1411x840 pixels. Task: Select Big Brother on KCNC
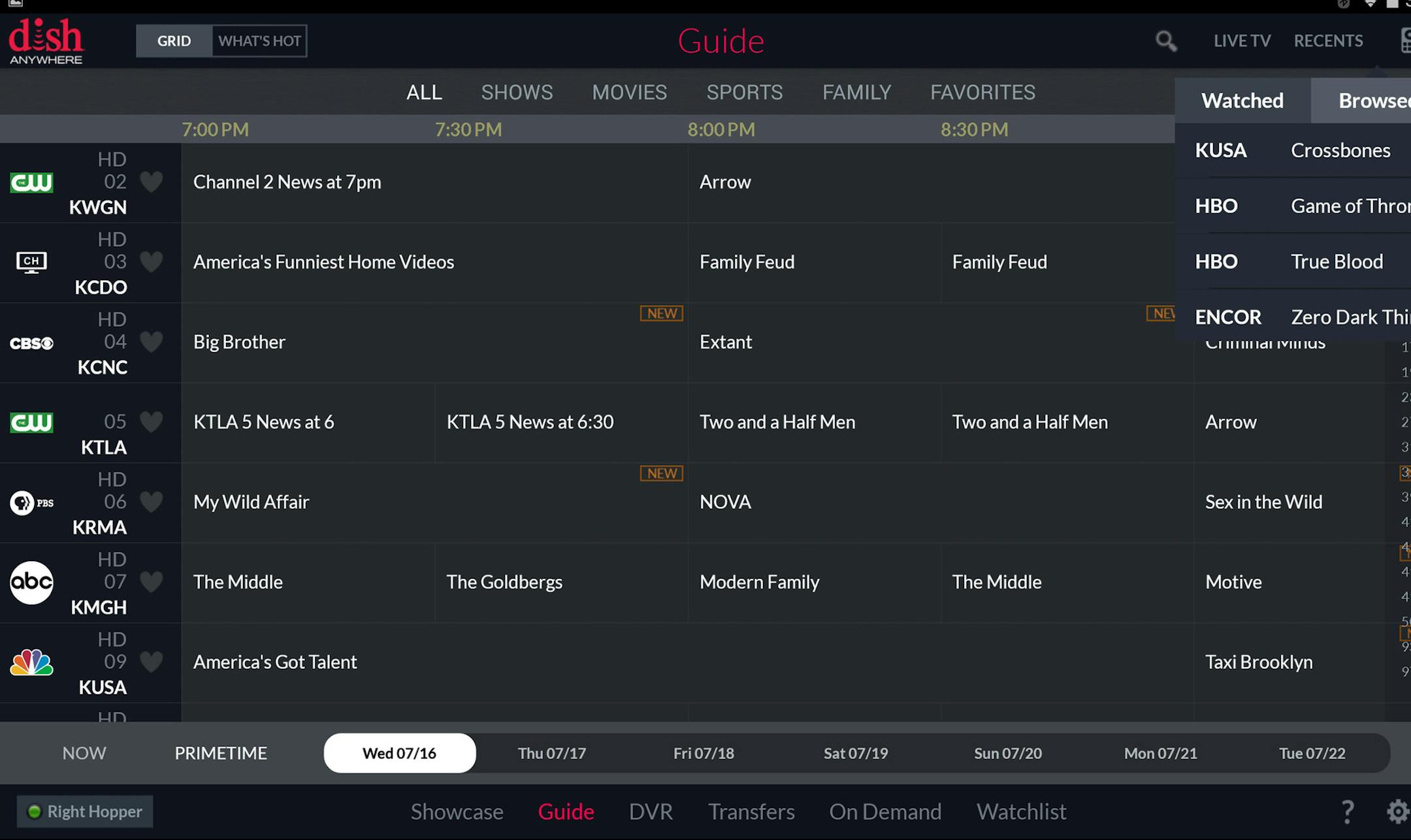pos(434,342)
